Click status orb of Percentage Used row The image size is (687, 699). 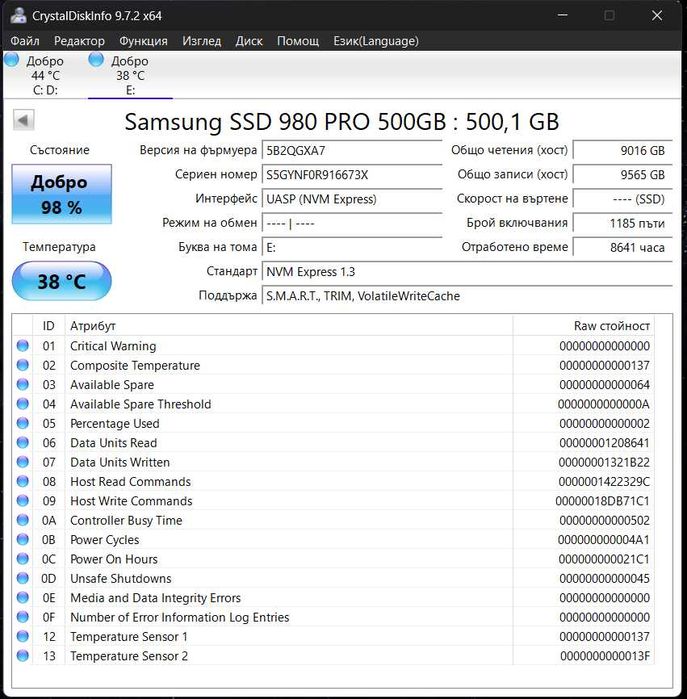23,423
